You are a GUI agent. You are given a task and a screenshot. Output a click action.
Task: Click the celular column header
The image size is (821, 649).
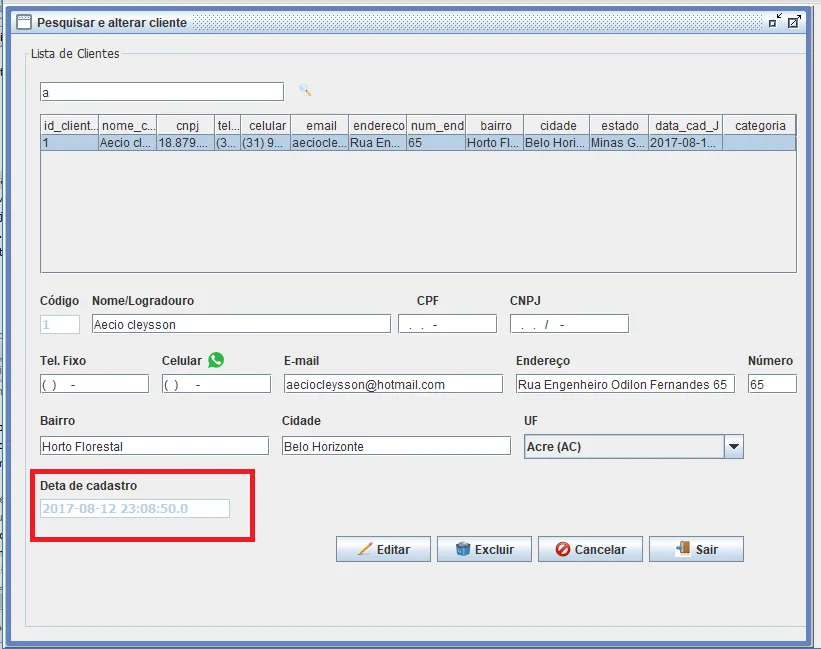[266, 126]
